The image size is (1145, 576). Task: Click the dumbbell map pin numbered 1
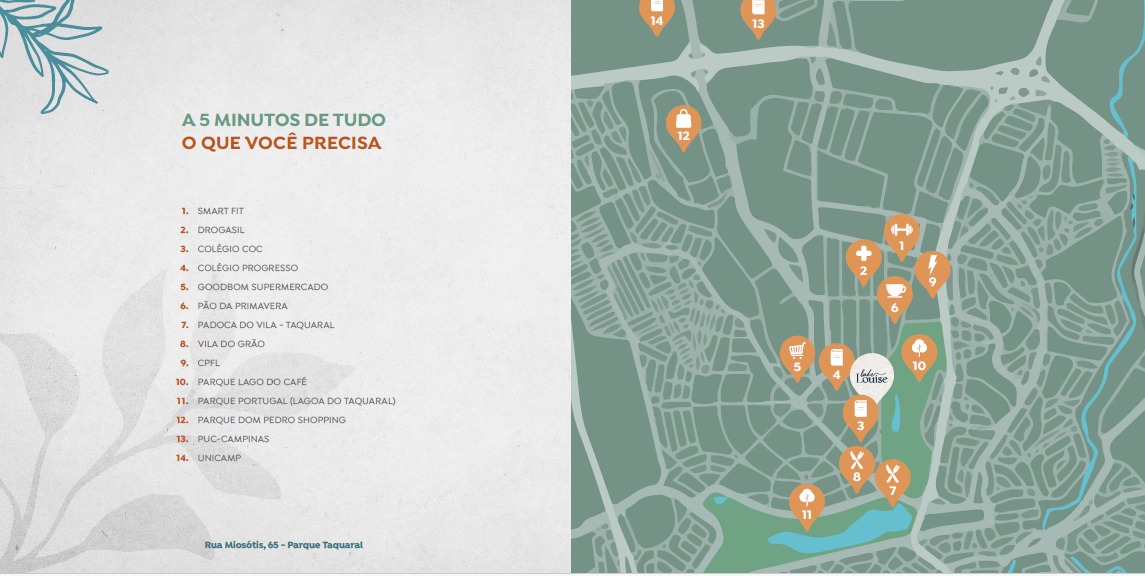pos(900,234)
